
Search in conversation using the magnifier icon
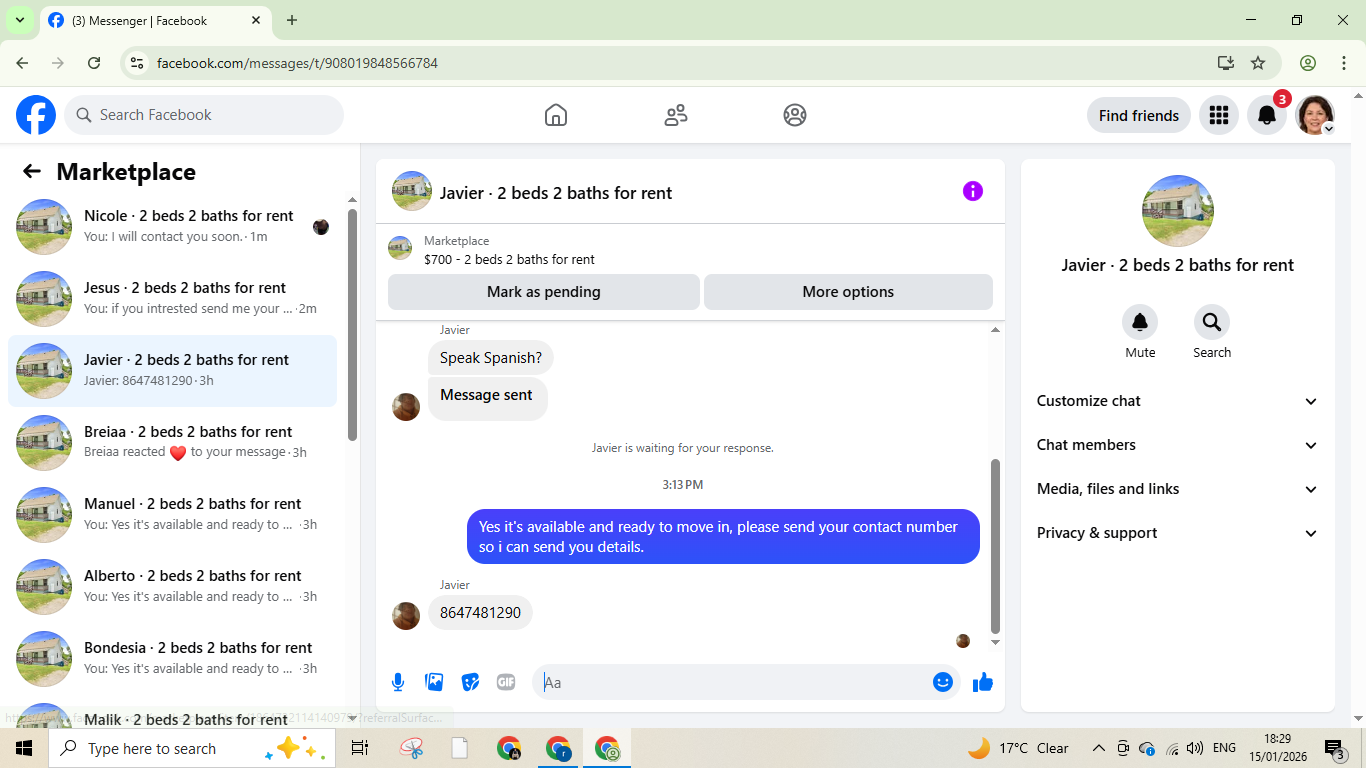tap(1212, 322)
